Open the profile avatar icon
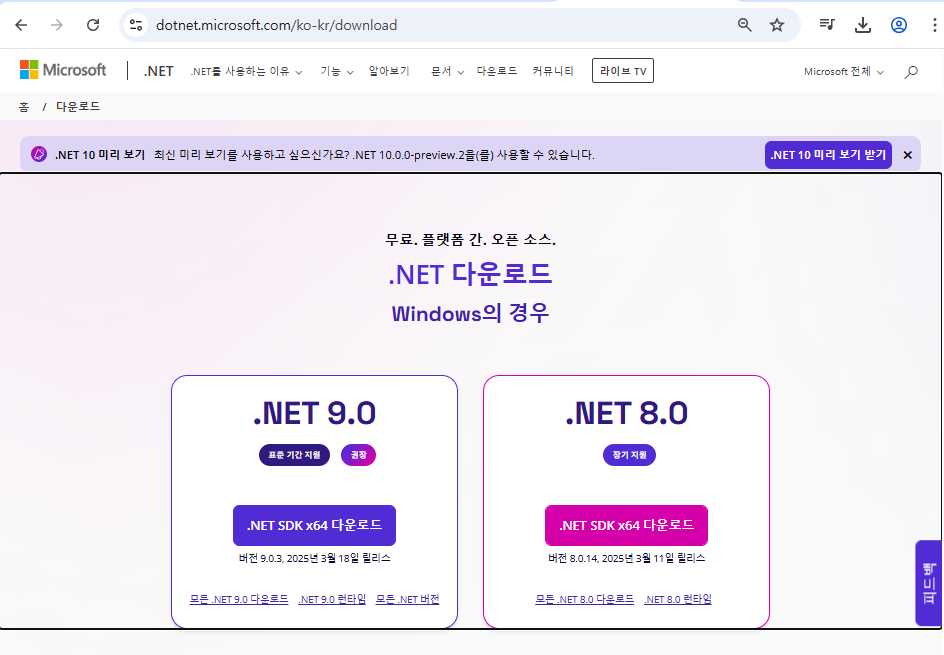 pos(899,25)
